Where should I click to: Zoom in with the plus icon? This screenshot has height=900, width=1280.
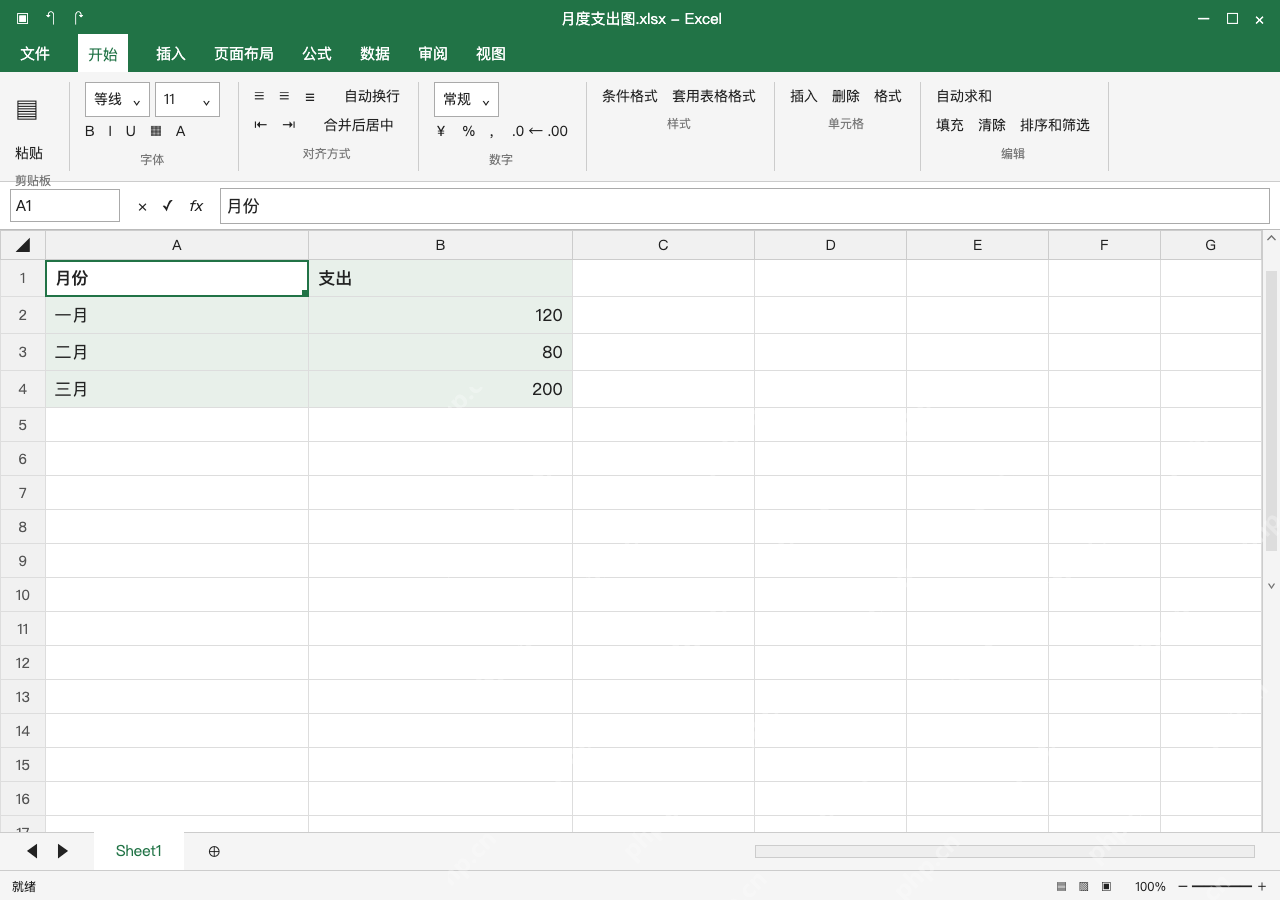click(x=1262, y=887)
